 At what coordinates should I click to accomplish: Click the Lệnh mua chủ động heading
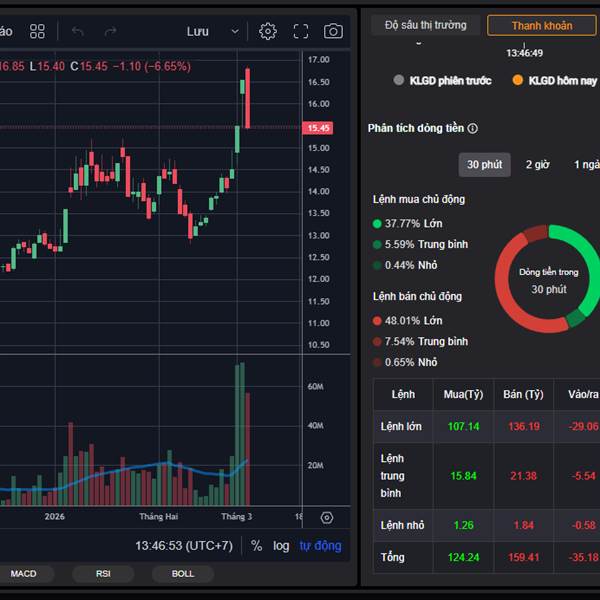coord(419,199)
